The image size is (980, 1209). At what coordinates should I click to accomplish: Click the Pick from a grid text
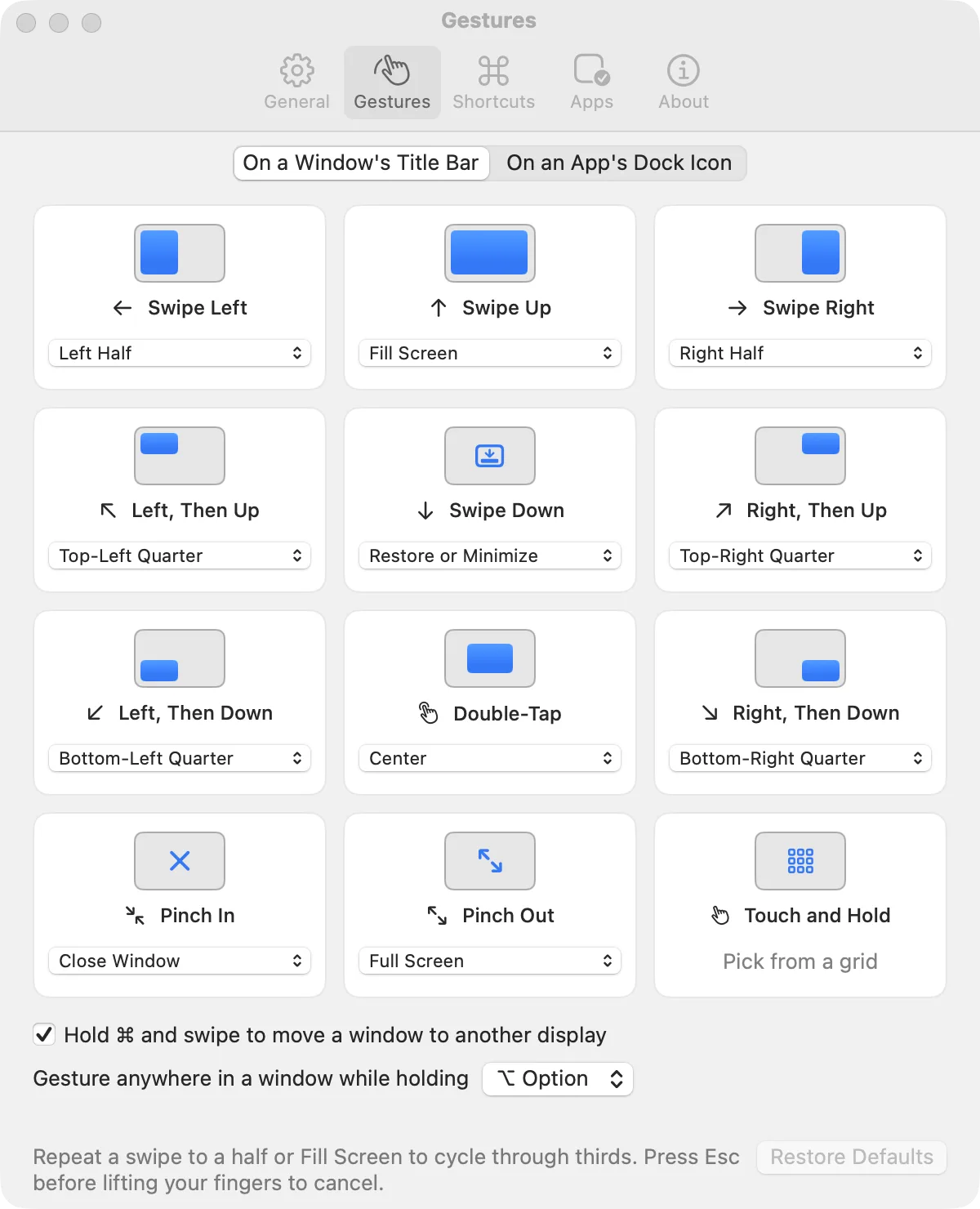pos(800,961)
